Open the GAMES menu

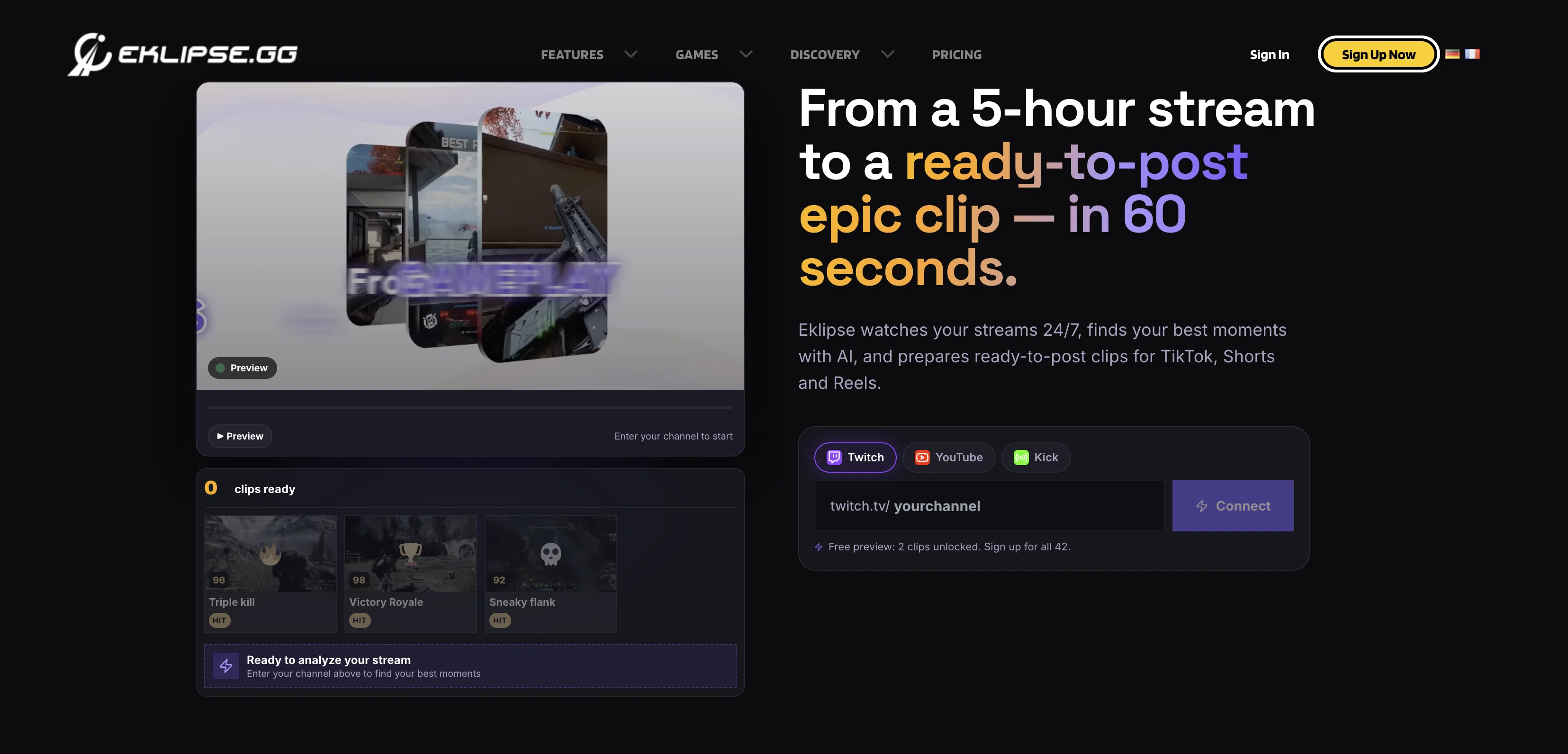(x=697, y=55)
